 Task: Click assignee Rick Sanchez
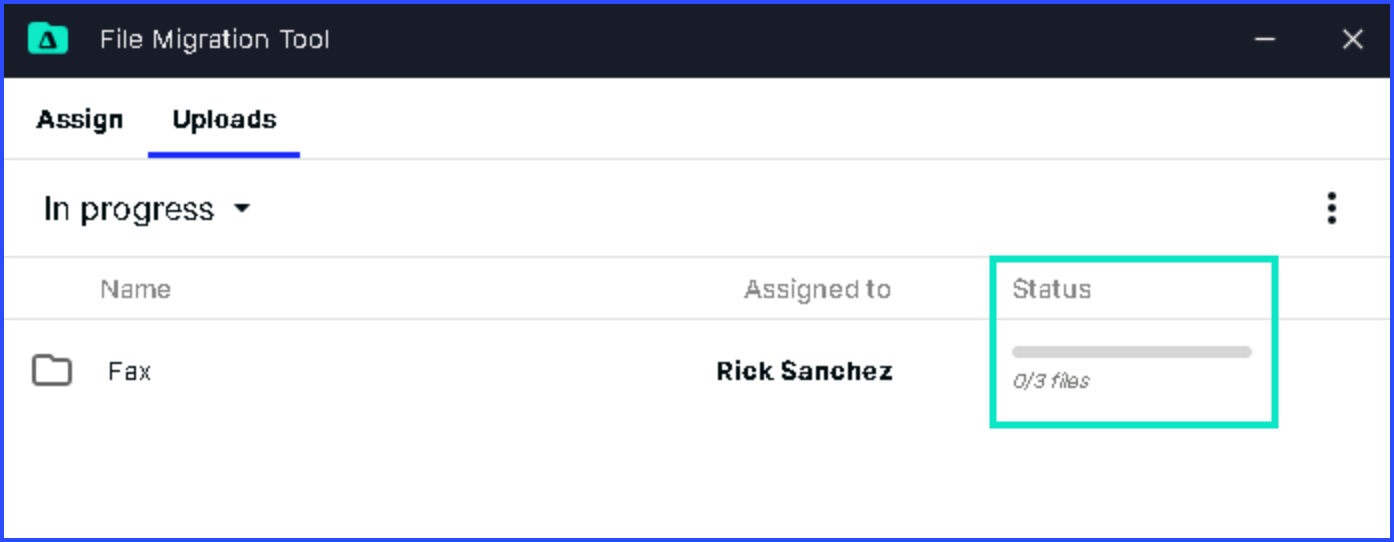tap(804, 372)
